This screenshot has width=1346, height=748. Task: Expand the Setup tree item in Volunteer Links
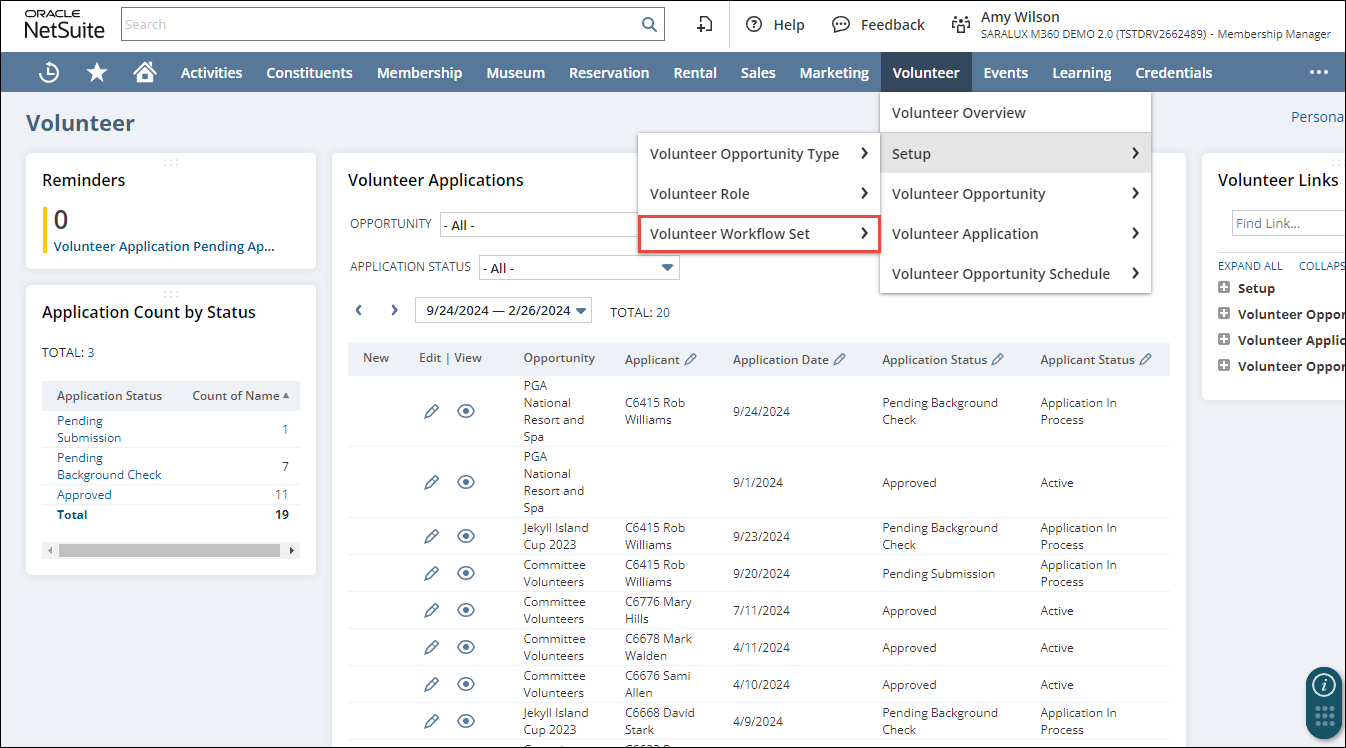(1224, 288)
